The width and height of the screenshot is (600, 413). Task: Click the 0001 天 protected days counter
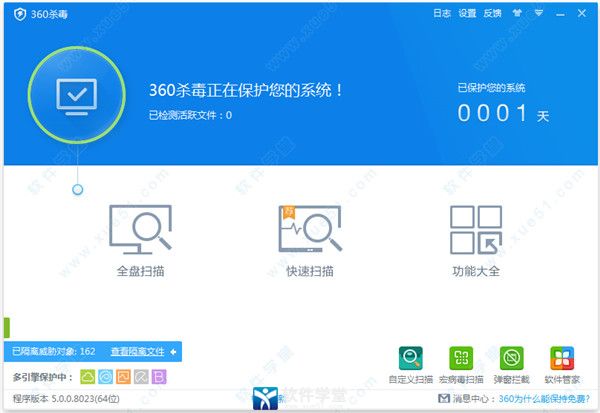coord(503,114)
